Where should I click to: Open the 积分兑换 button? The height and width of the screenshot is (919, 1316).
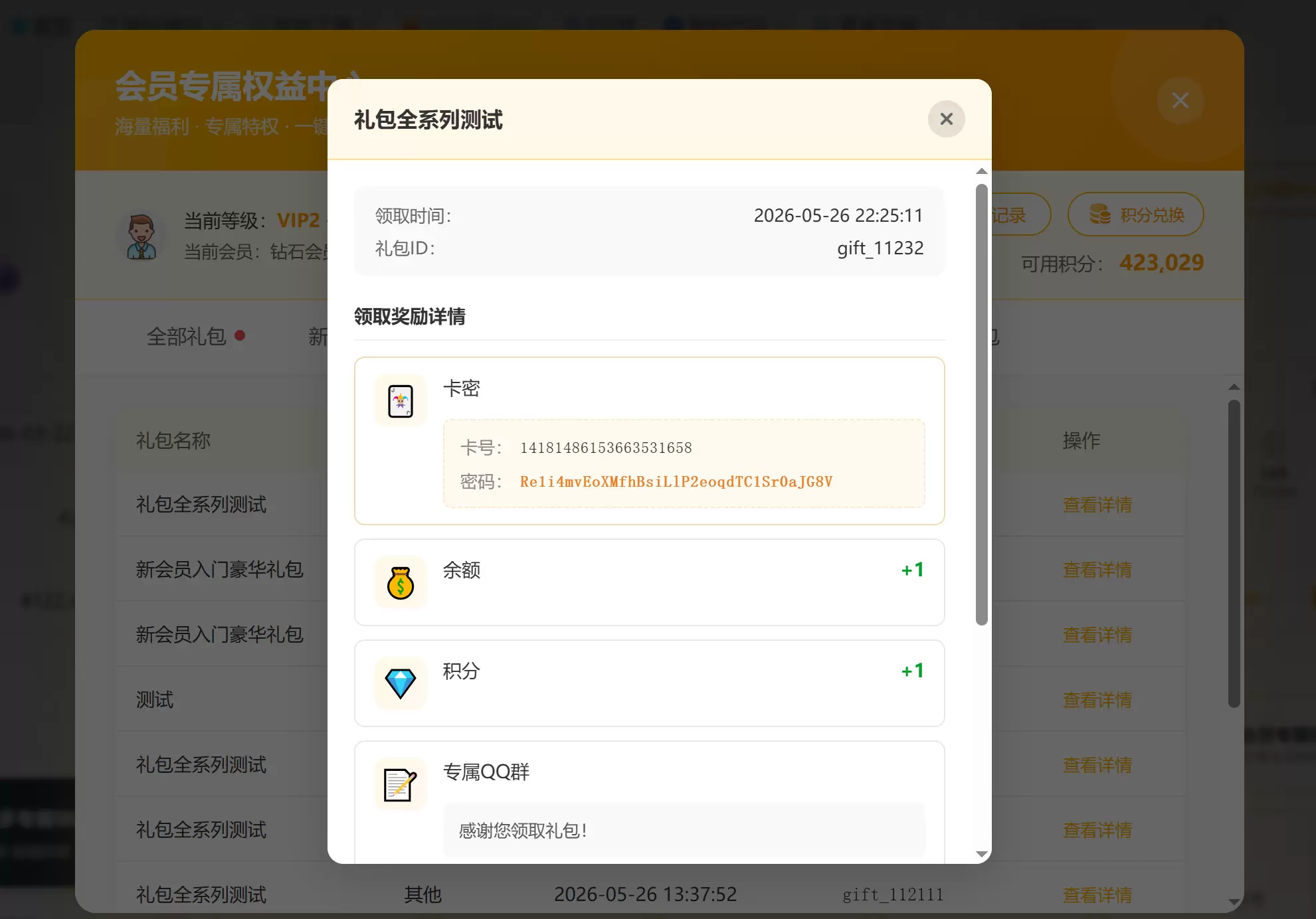(x=1135, y=214)
